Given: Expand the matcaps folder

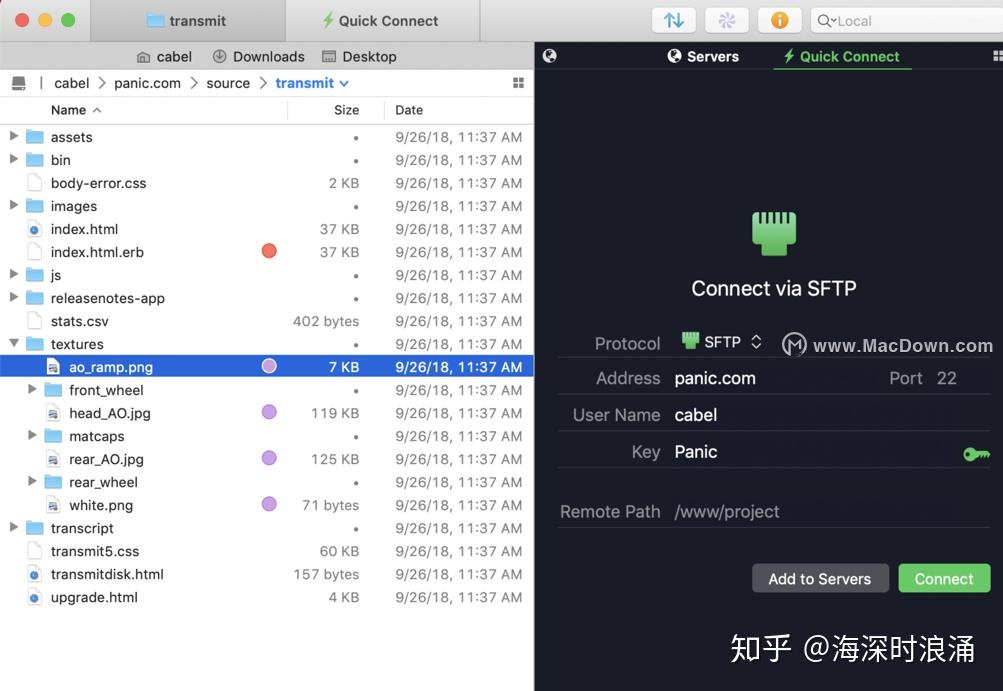Looking at the screenshot, I should tap(33, 436).
